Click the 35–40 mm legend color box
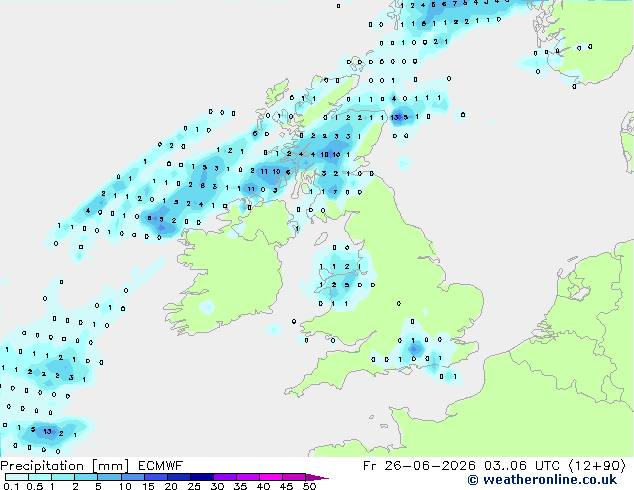634x490 pixels. coord(247,477)
